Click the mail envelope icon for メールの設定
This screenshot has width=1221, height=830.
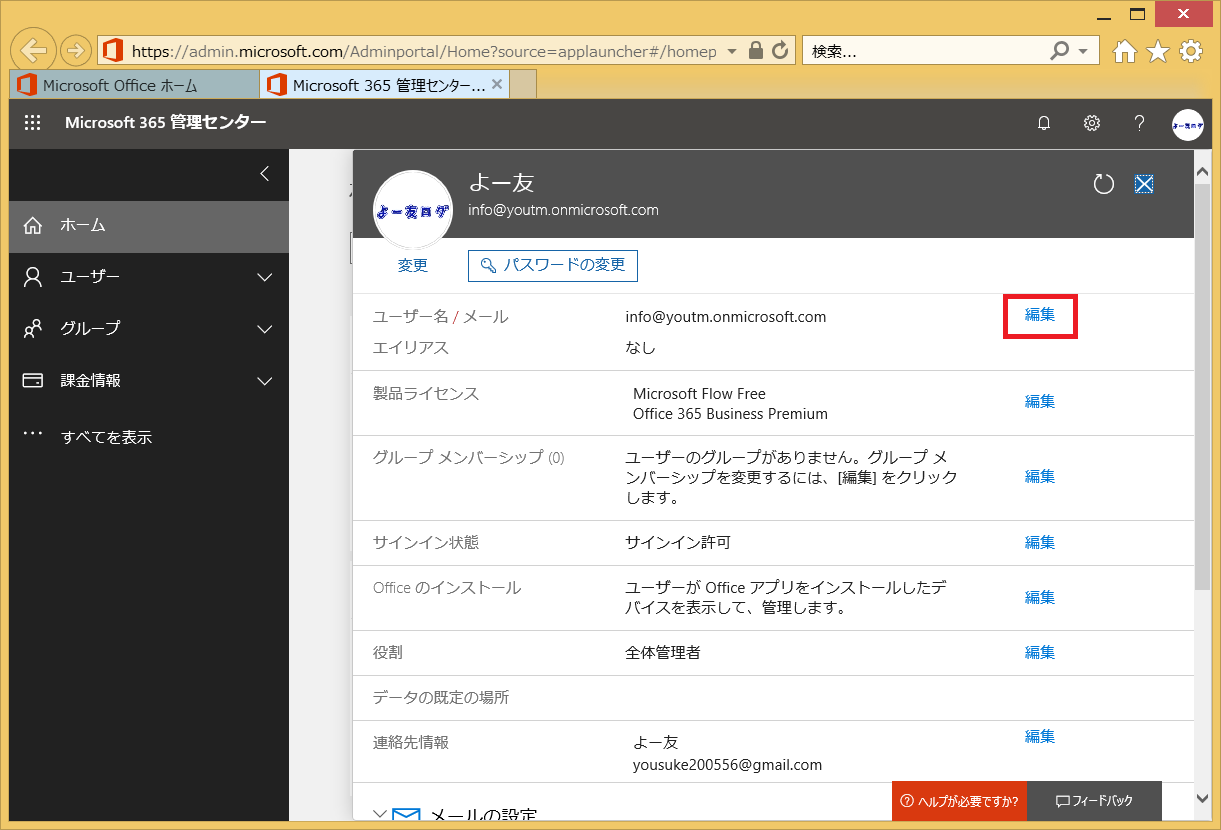coord(406,817)
